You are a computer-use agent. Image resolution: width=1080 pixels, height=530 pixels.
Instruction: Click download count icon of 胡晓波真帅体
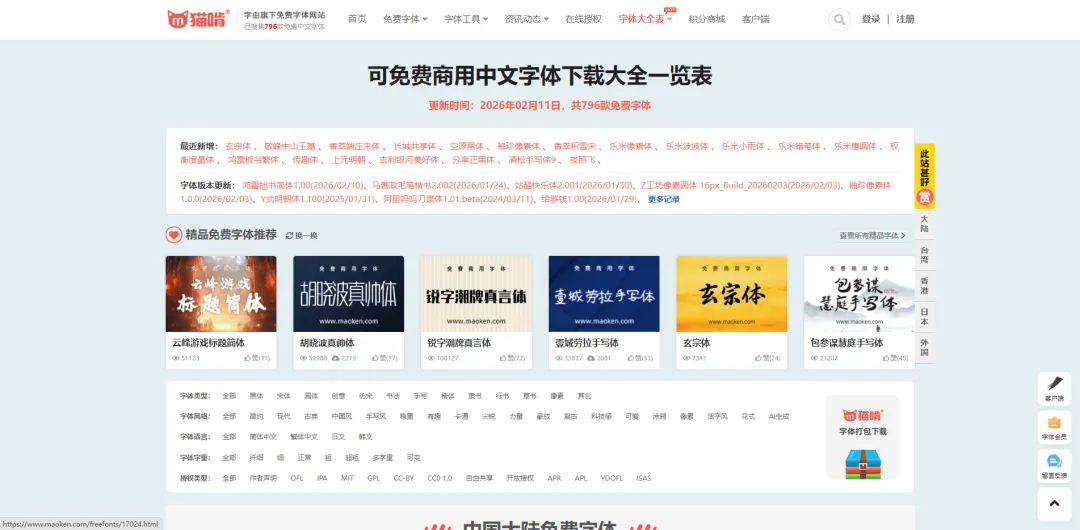pos(335,358)
